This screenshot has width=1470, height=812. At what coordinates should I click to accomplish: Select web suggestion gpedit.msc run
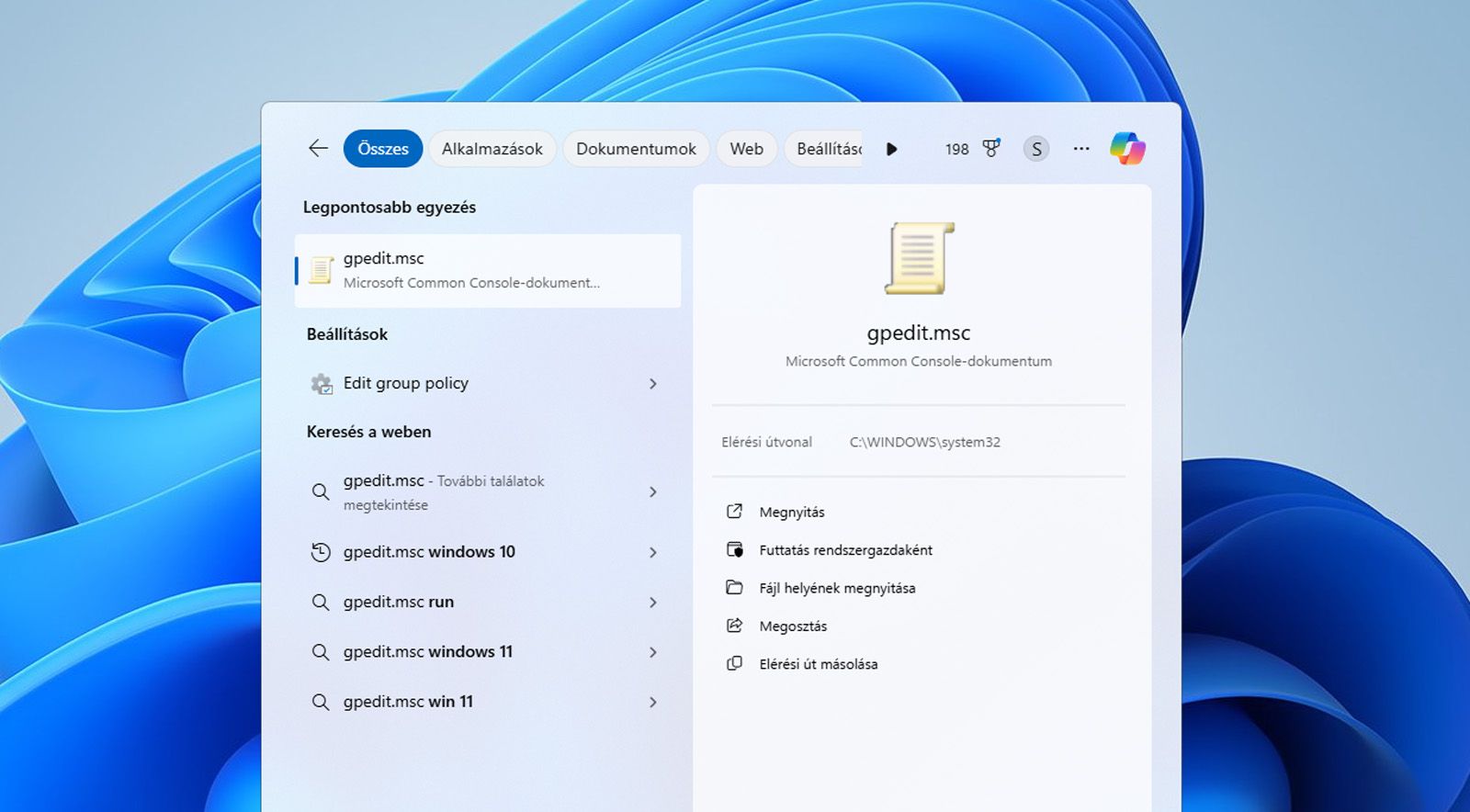[x=488, y=603]
